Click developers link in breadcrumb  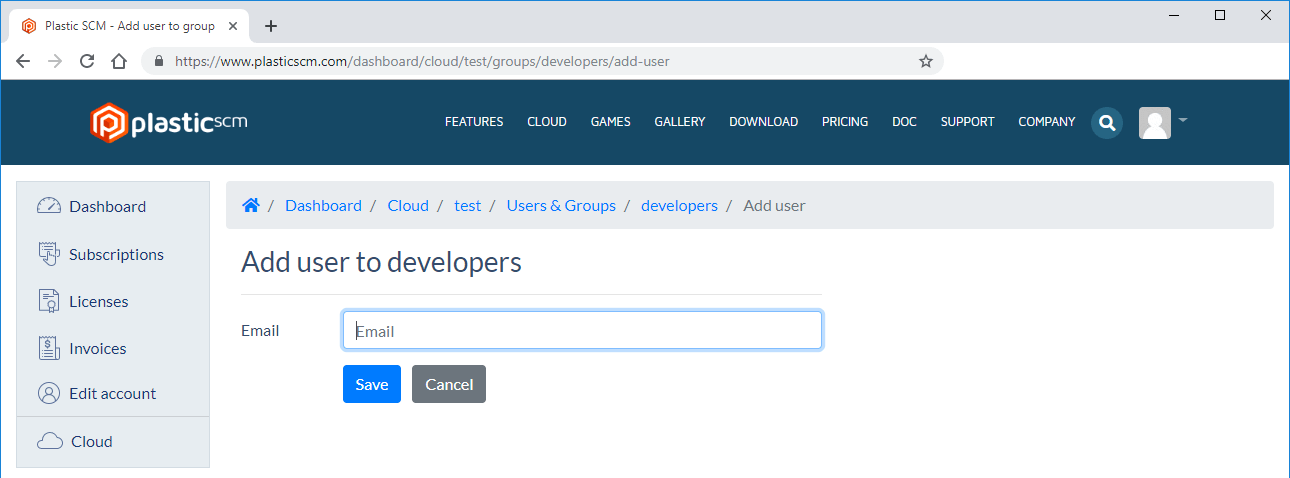coord(679,205)
